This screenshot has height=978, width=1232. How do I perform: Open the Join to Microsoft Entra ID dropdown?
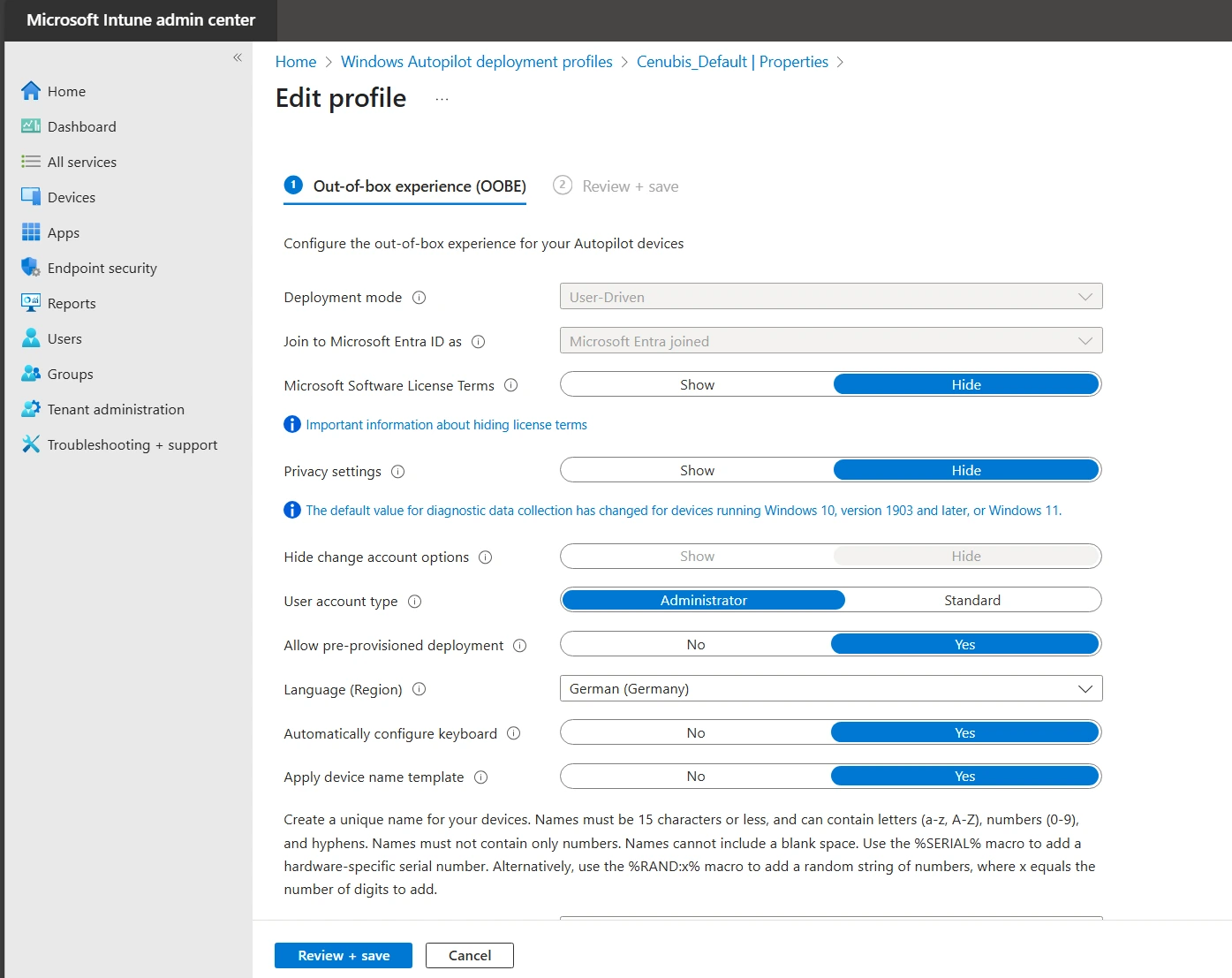click(831, 341)
